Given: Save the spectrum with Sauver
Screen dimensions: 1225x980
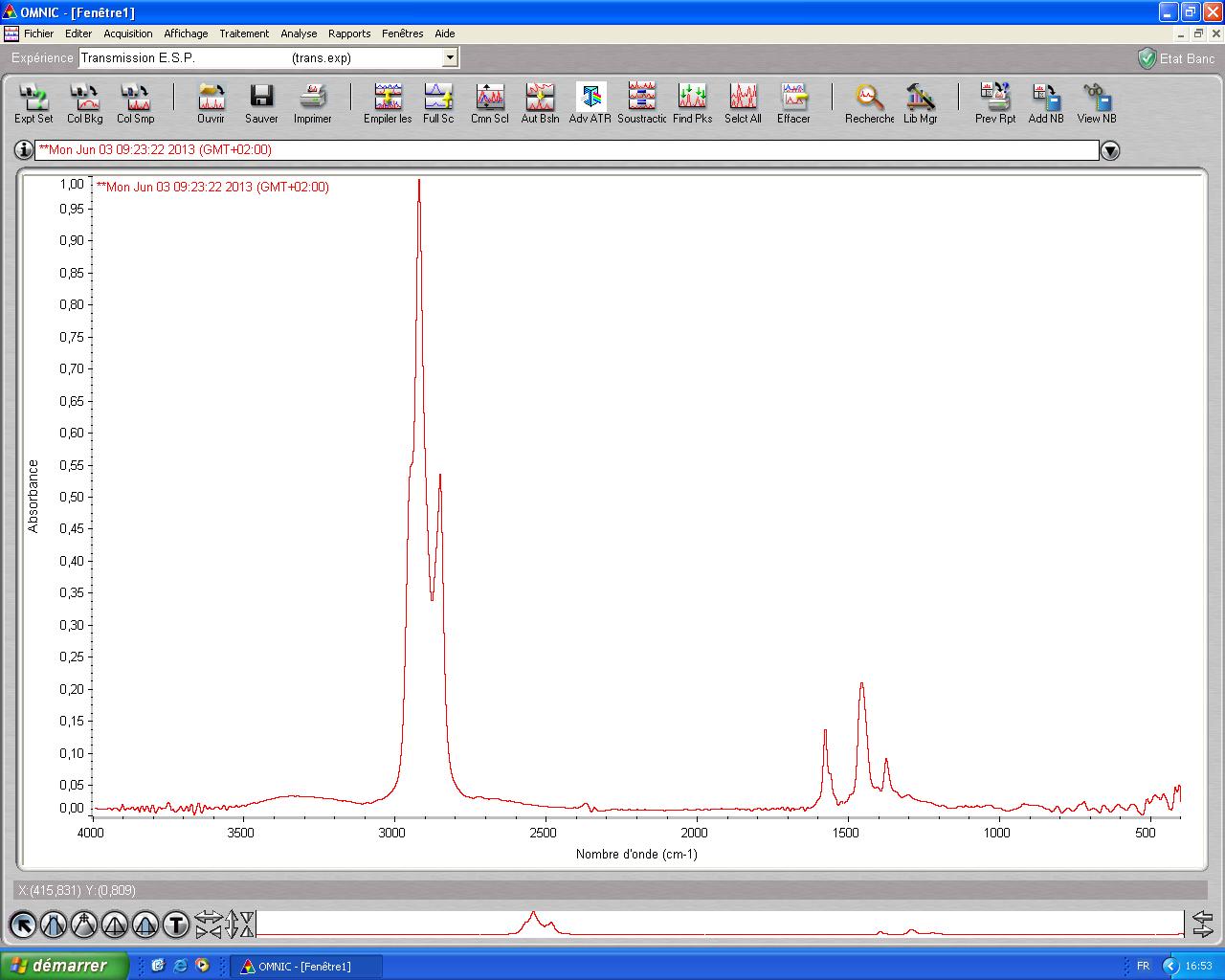Looking at the screenshot, I should (x=261, y=103).
